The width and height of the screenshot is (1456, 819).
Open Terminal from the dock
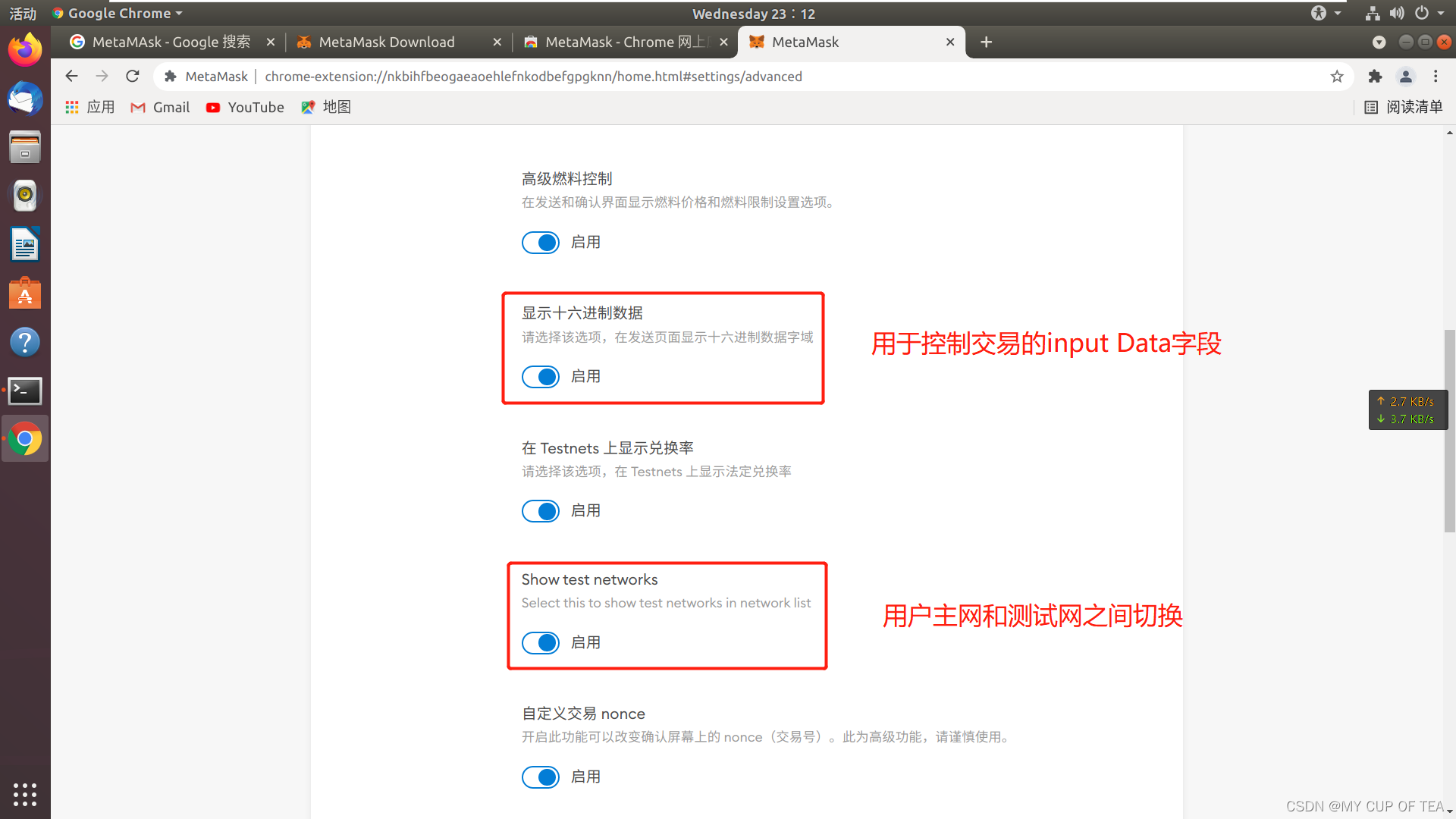coord(25,391)
